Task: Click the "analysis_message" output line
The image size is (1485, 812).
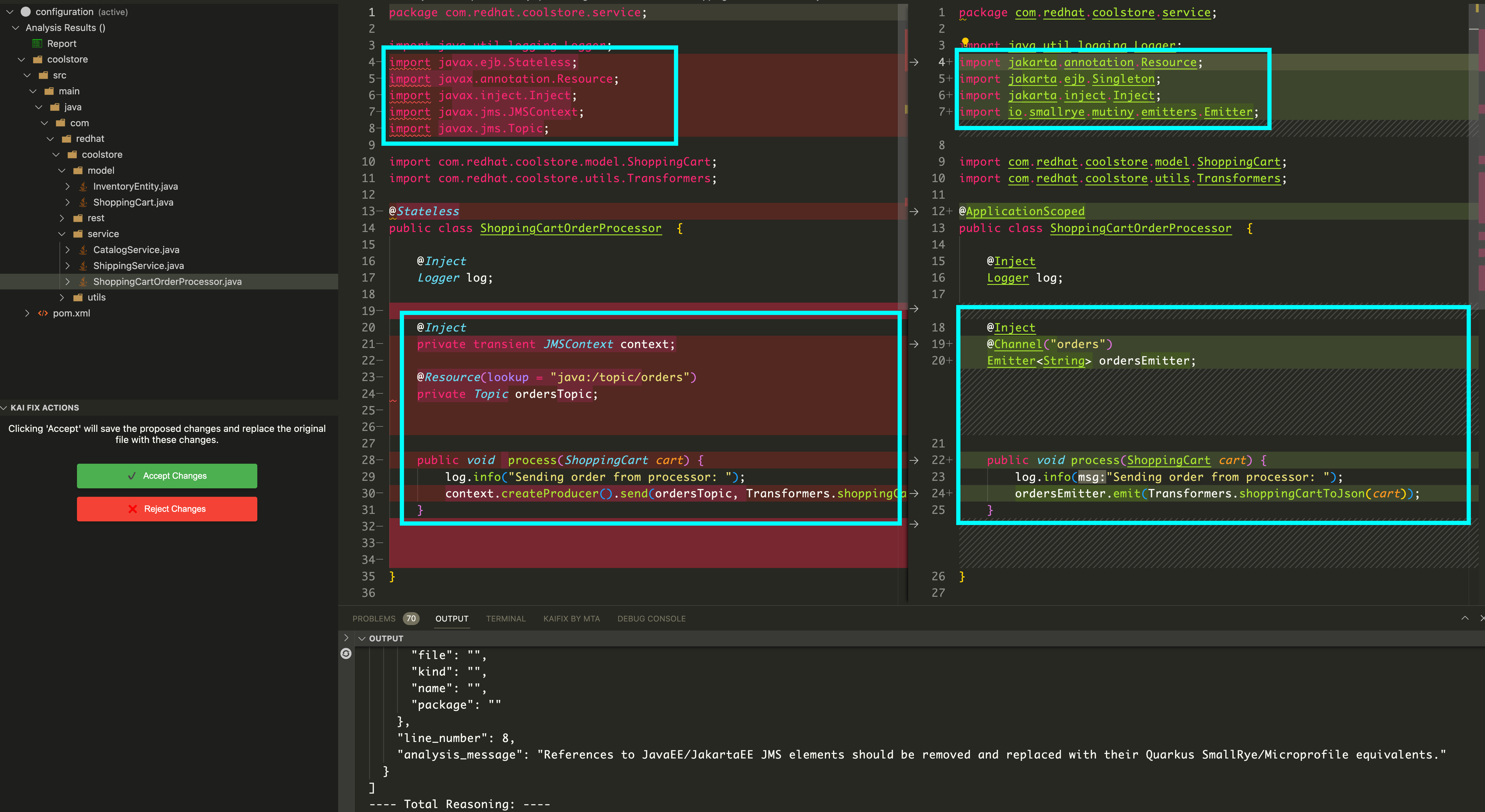Action: pos(921,755)
